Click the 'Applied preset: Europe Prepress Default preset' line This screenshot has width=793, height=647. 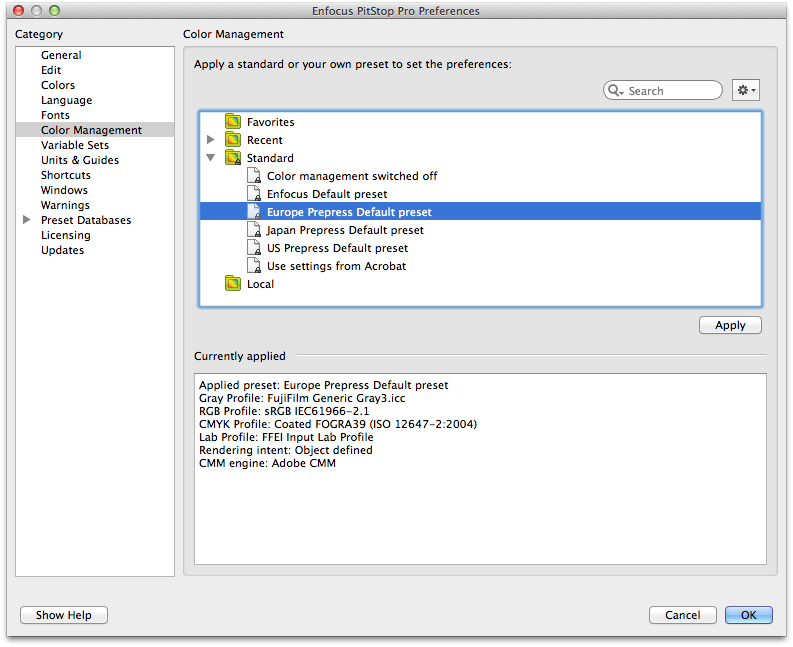(x=324, y=385)
